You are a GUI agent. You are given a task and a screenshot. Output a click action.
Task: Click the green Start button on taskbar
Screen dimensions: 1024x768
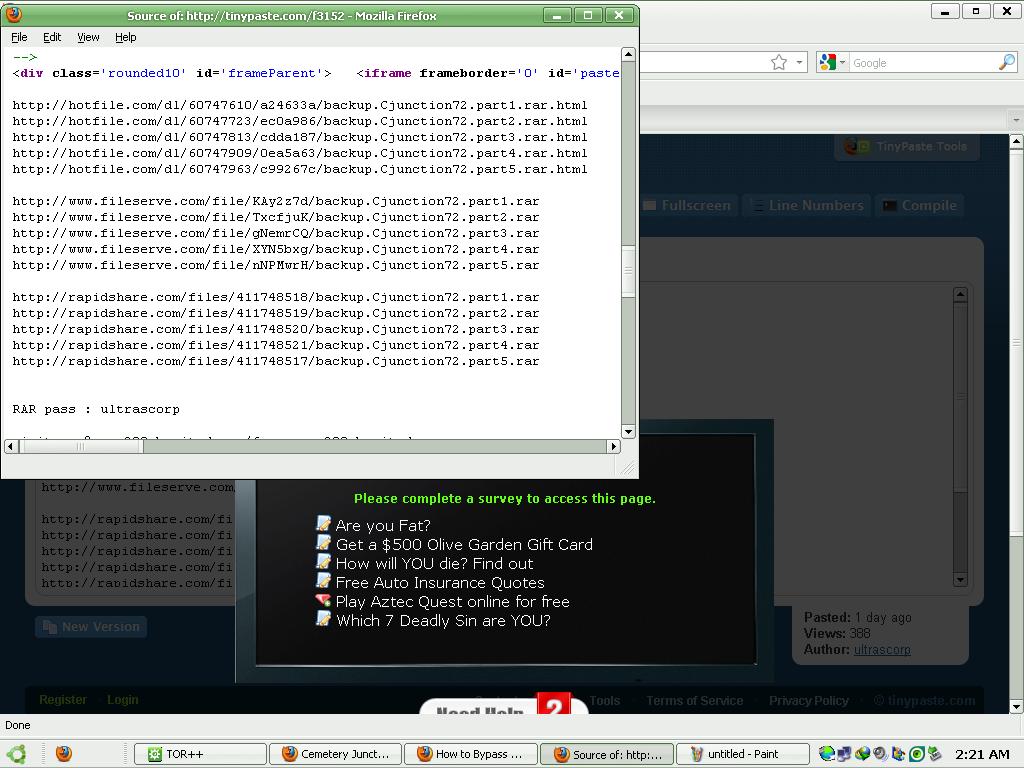click(16, 754)
